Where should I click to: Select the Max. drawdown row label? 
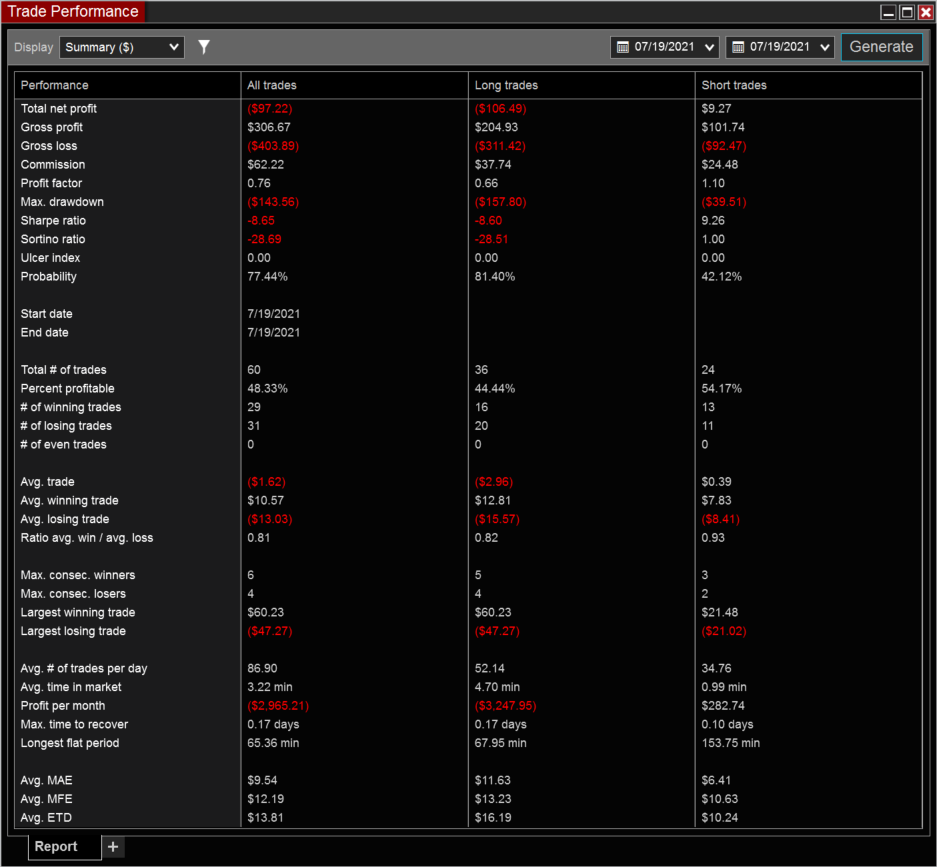62,201
